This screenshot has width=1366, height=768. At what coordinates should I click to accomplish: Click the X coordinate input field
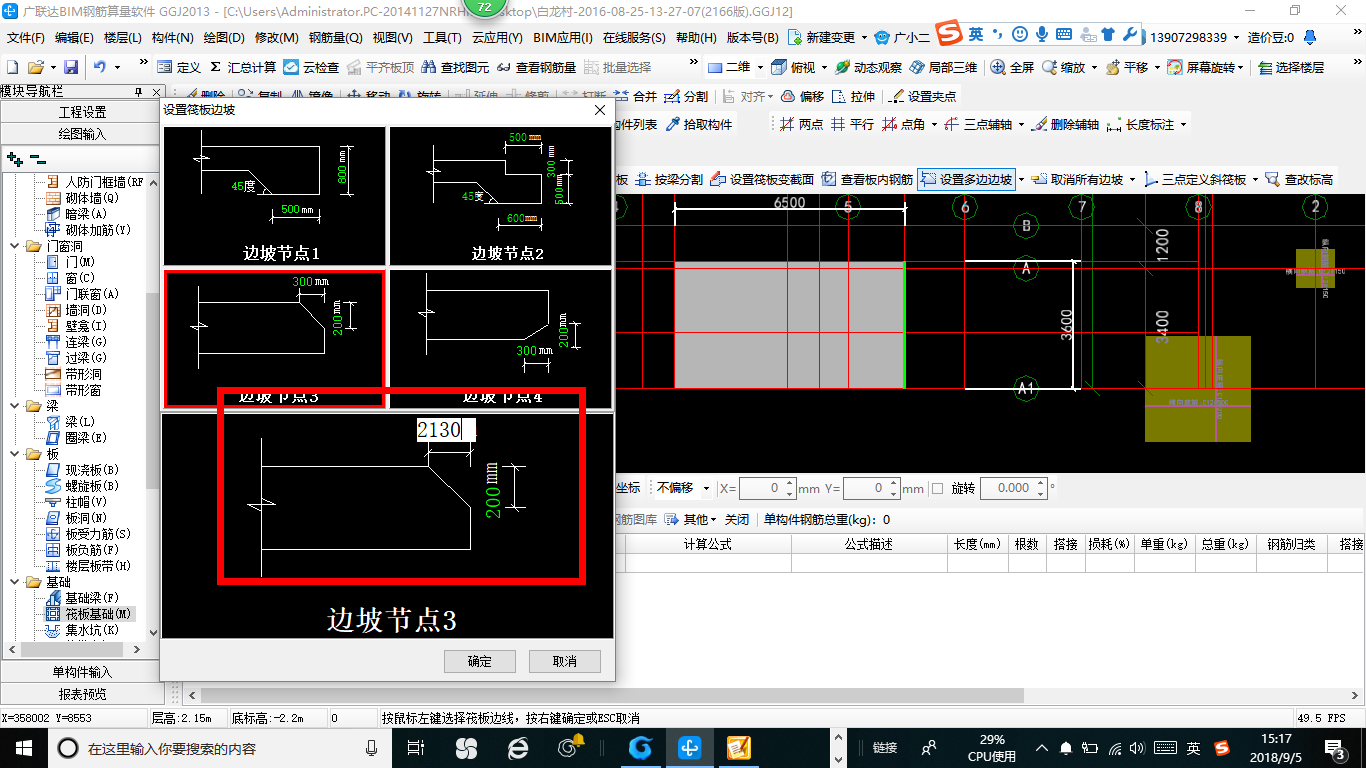768,489
